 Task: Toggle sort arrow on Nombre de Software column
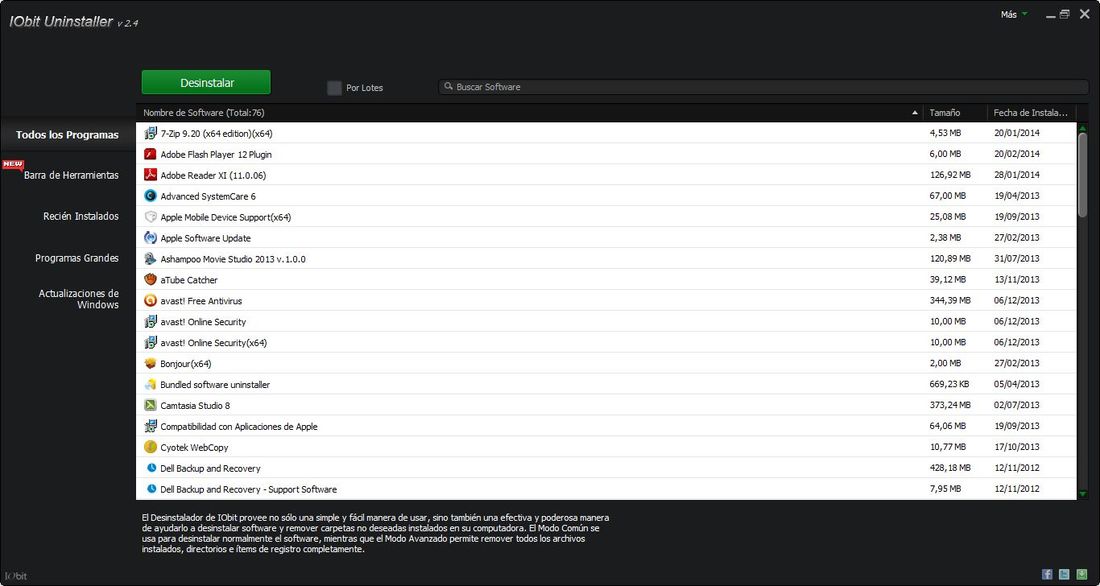[915, 112]
